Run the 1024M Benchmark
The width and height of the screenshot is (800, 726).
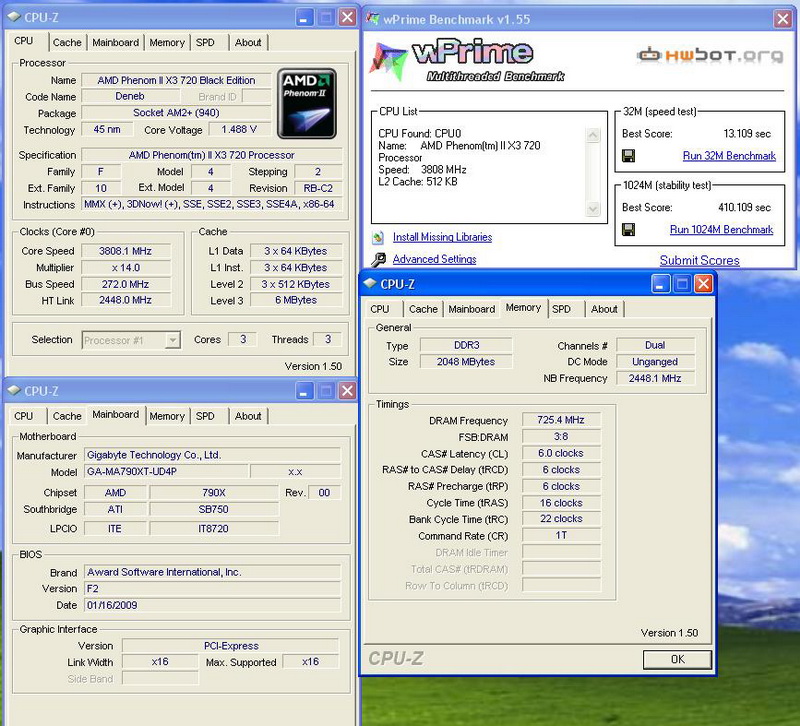coord(721,230)
